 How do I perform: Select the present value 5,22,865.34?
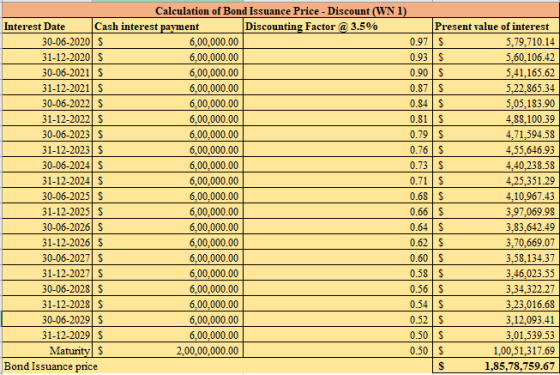(x=496, y=88)
